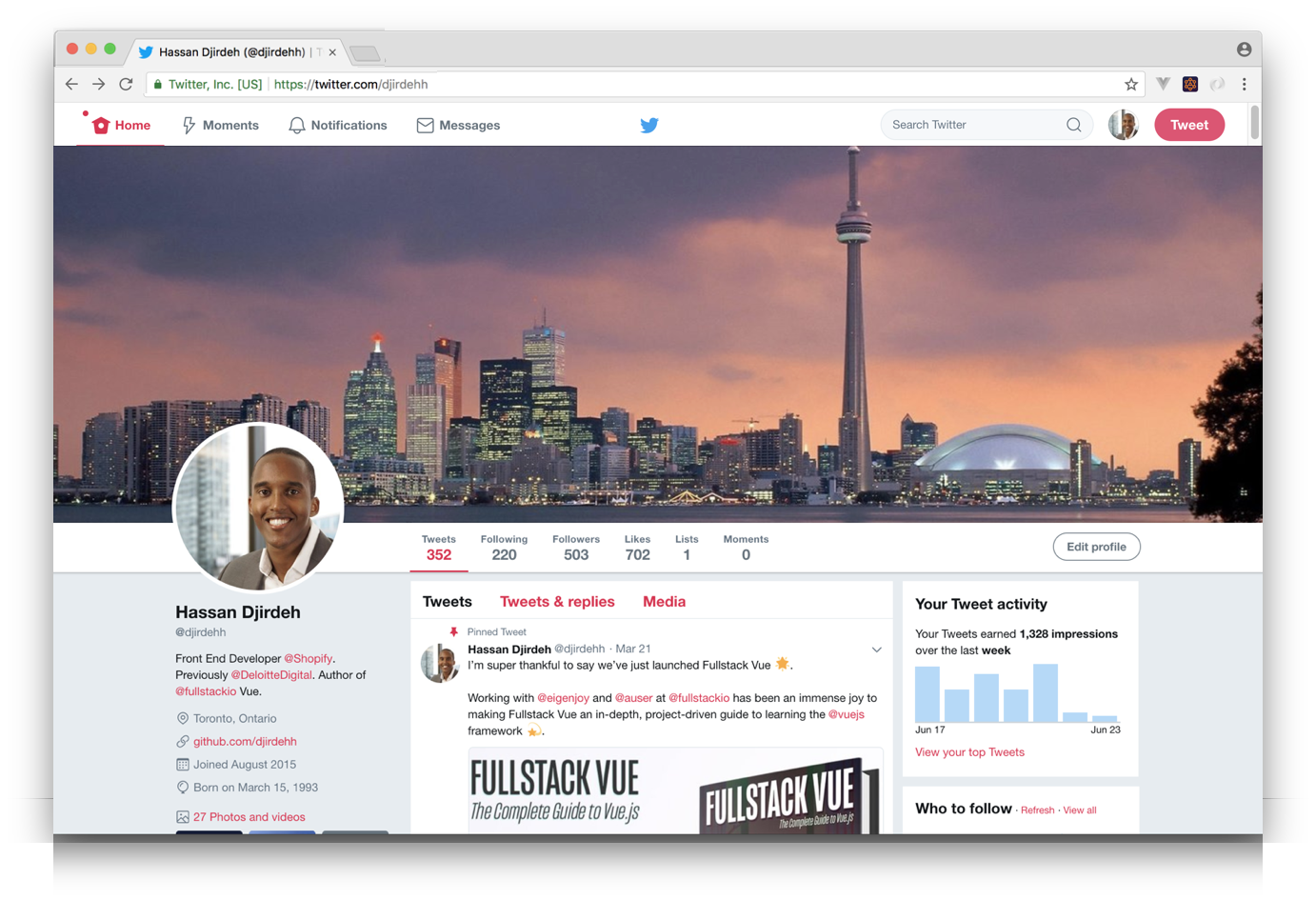Open View your top Tweets link
The width and height of the screenshot is (1316, 900).
969,752
